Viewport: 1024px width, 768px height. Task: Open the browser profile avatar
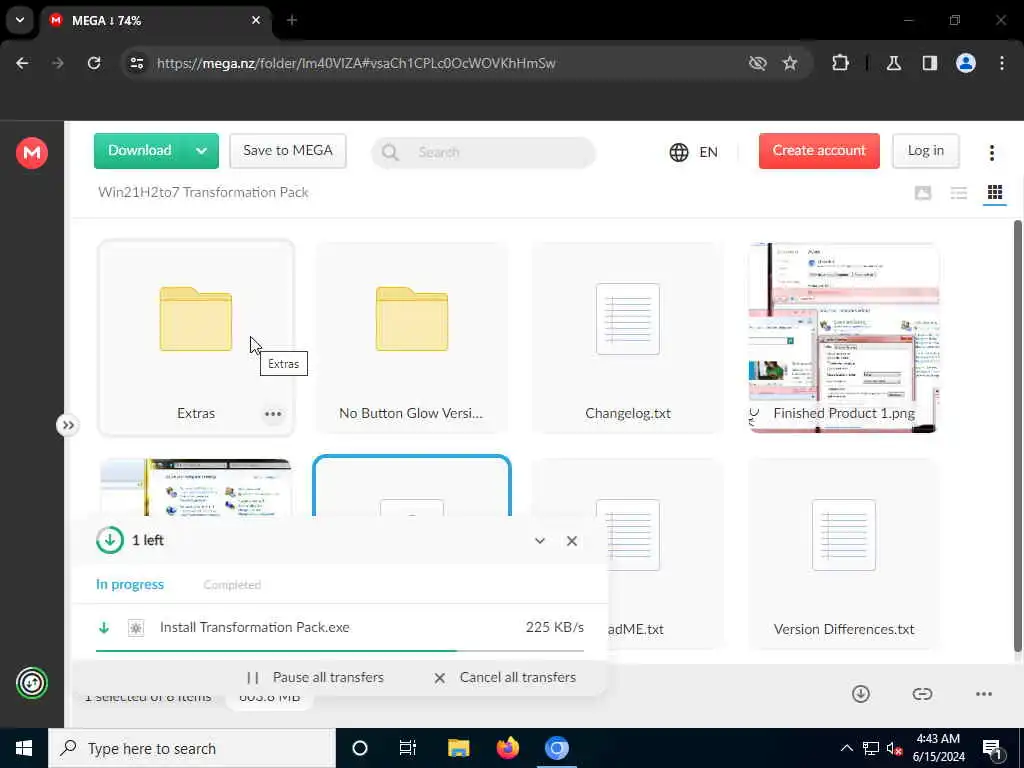(966, 63)
